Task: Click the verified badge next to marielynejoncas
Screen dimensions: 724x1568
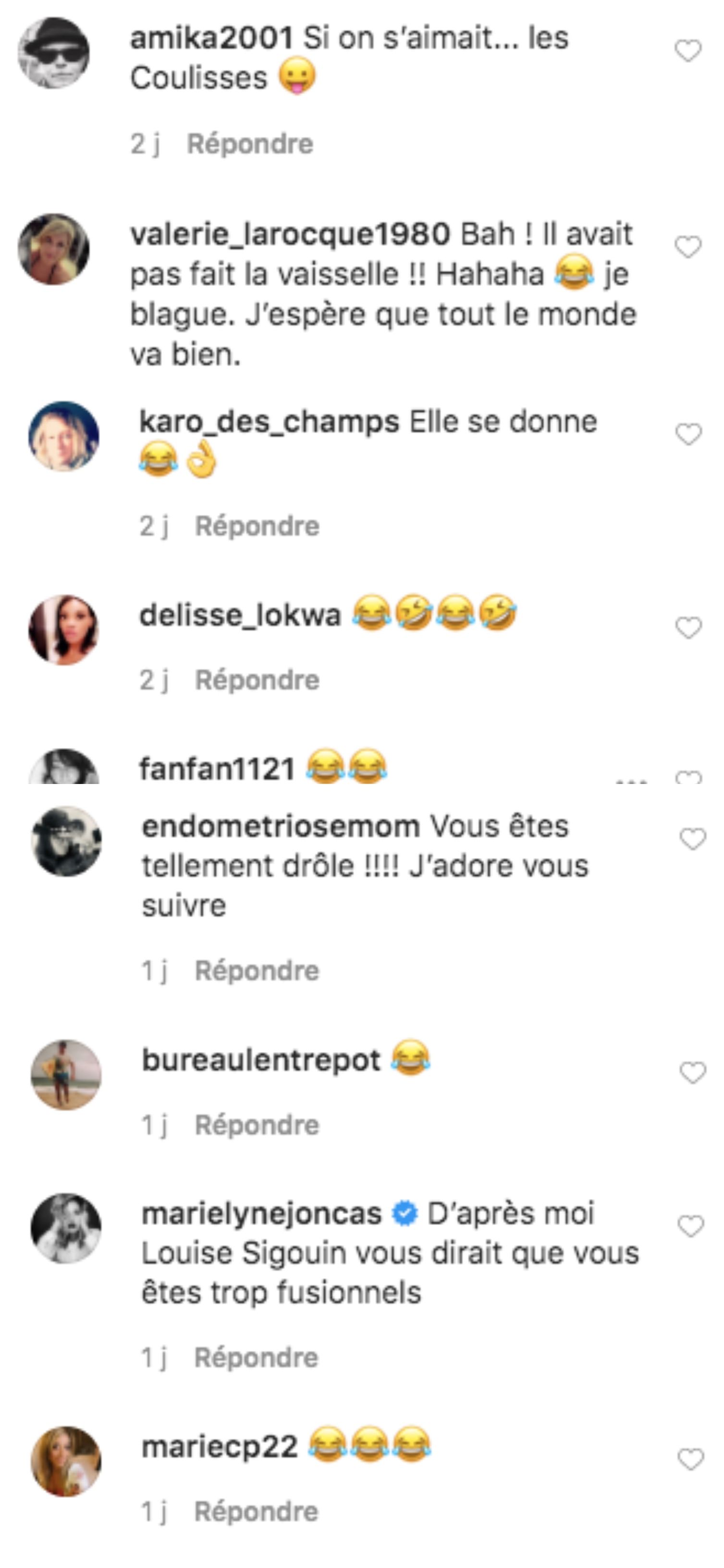Action: (405, 1214)
